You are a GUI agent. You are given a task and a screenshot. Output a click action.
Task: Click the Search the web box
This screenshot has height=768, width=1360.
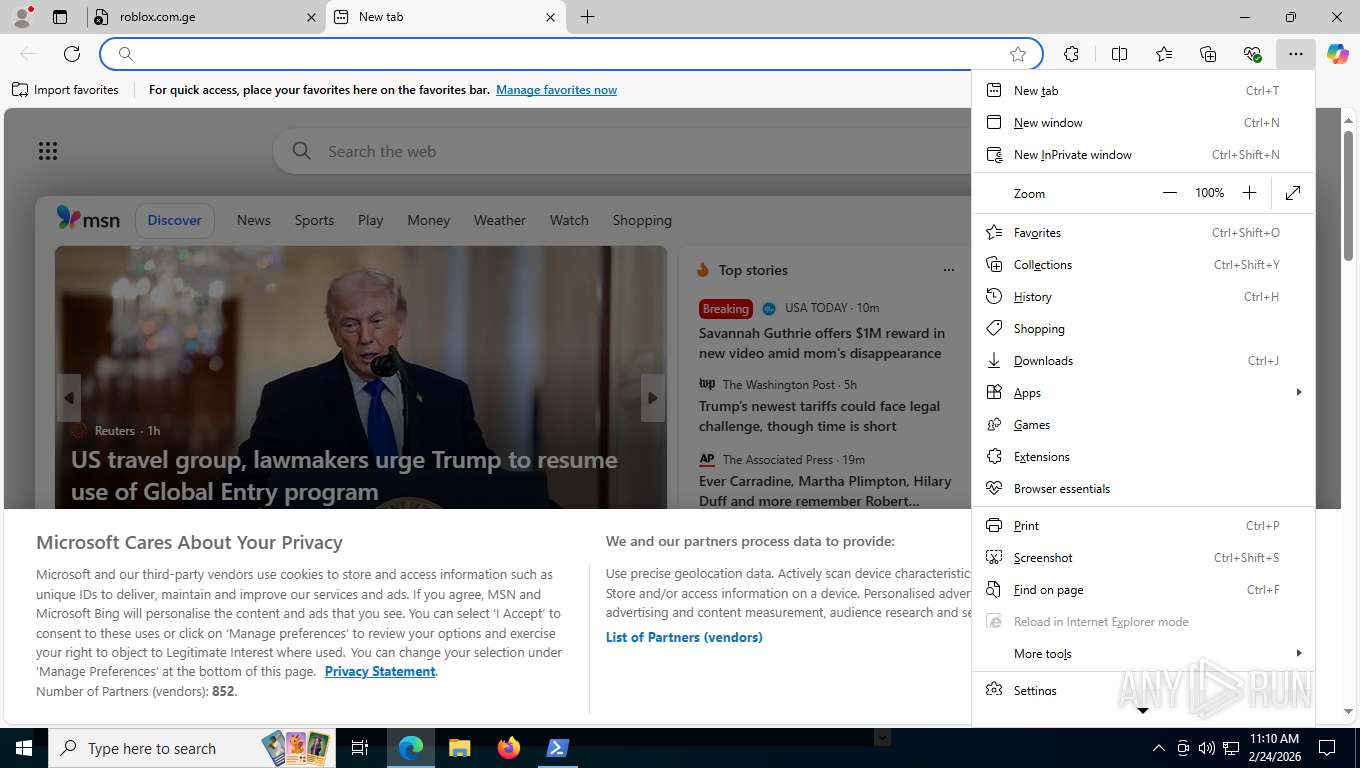click(x=620, y=151)
